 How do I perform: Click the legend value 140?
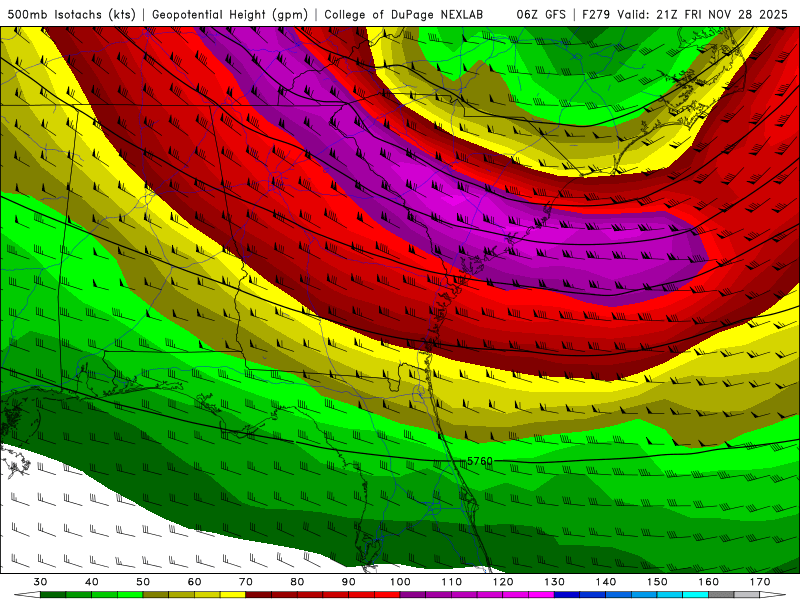click(606, 582)
